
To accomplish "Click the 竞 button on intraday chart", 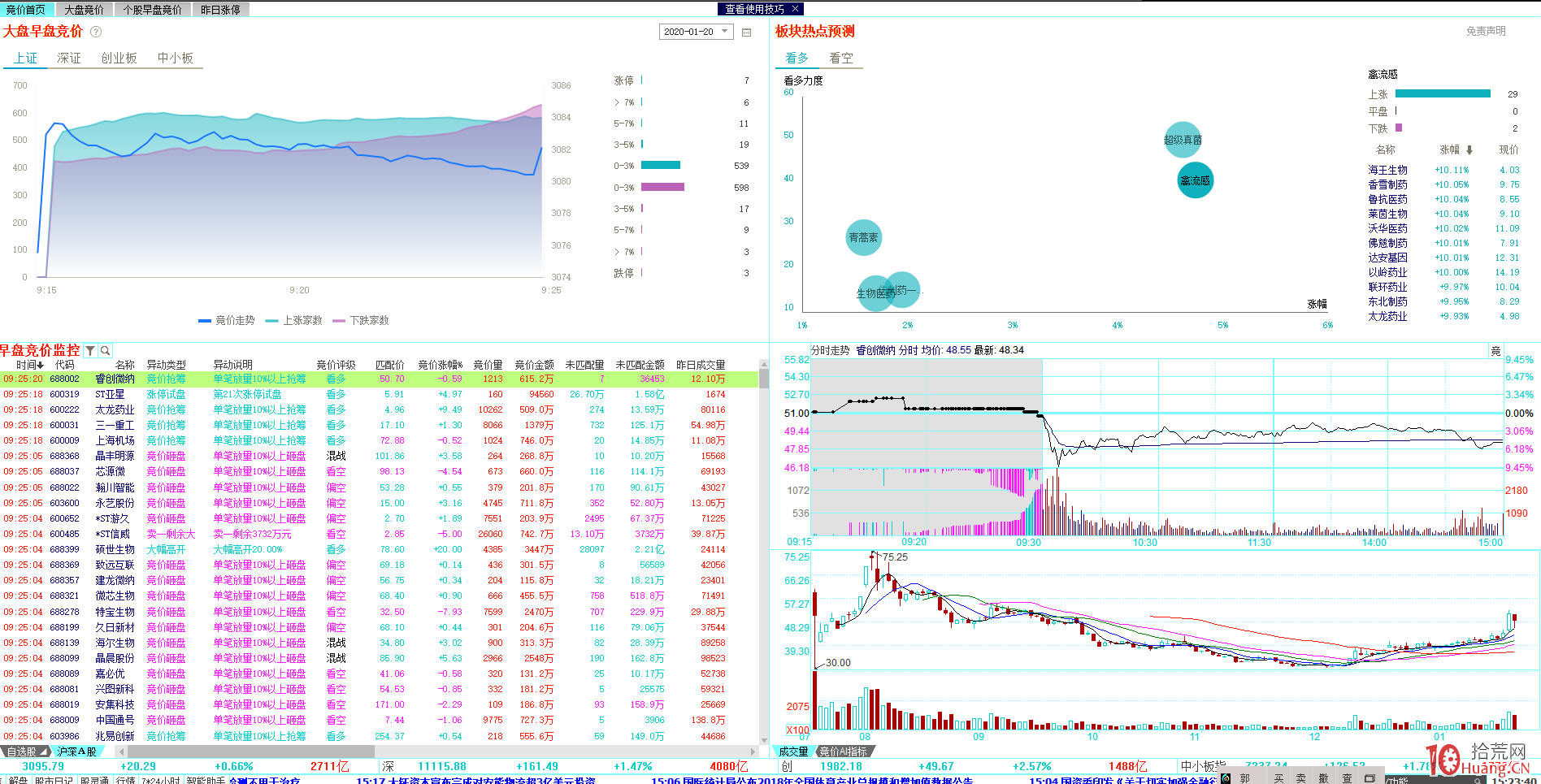I will coord(1495,351).
